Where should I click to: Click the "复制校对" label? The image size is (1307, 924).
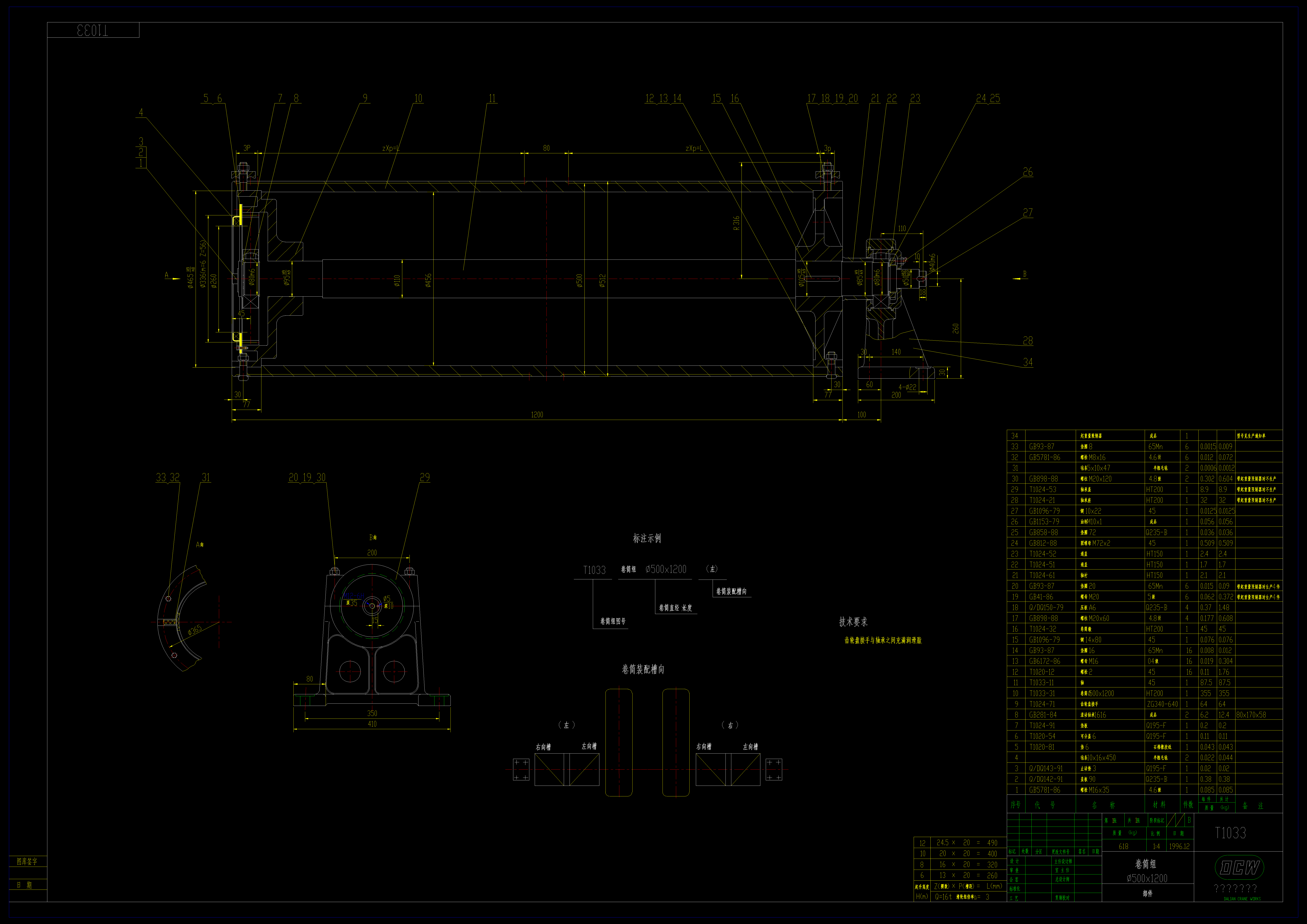pyautogui.click(x=1062, y=898)
